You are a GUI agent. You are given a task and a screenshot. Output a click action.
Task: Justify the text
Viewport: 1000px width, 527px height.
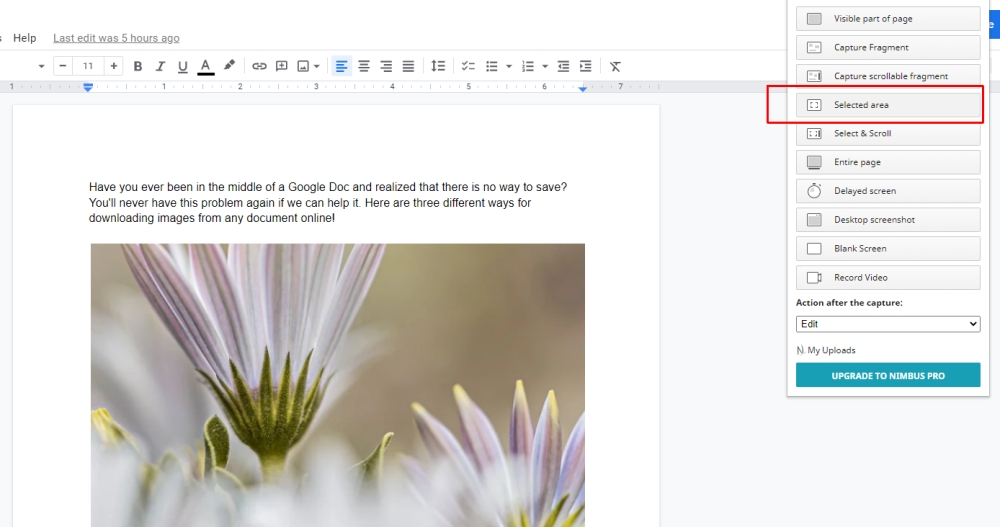coord(408,66)
